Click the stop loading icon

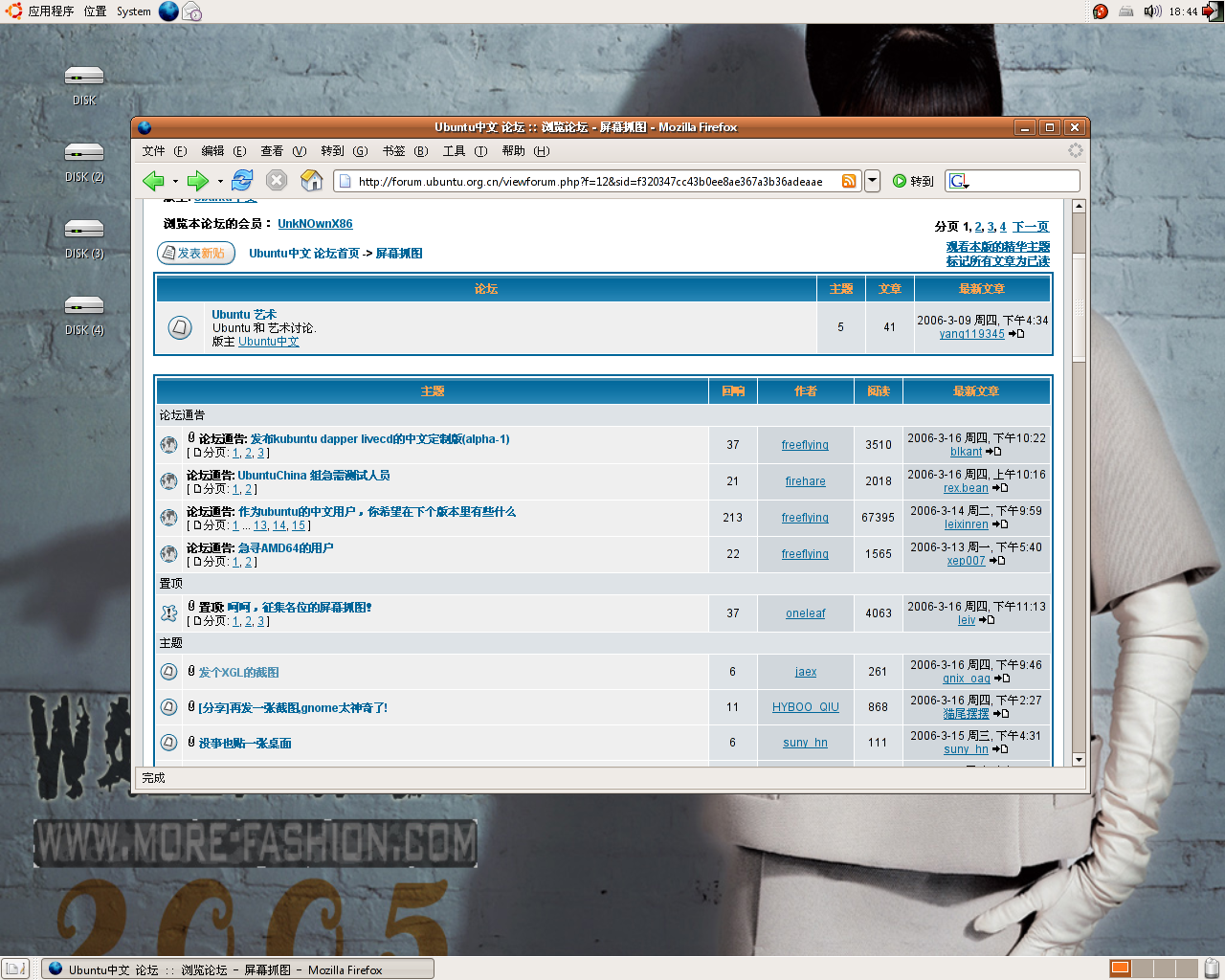[x=277, y=180]
